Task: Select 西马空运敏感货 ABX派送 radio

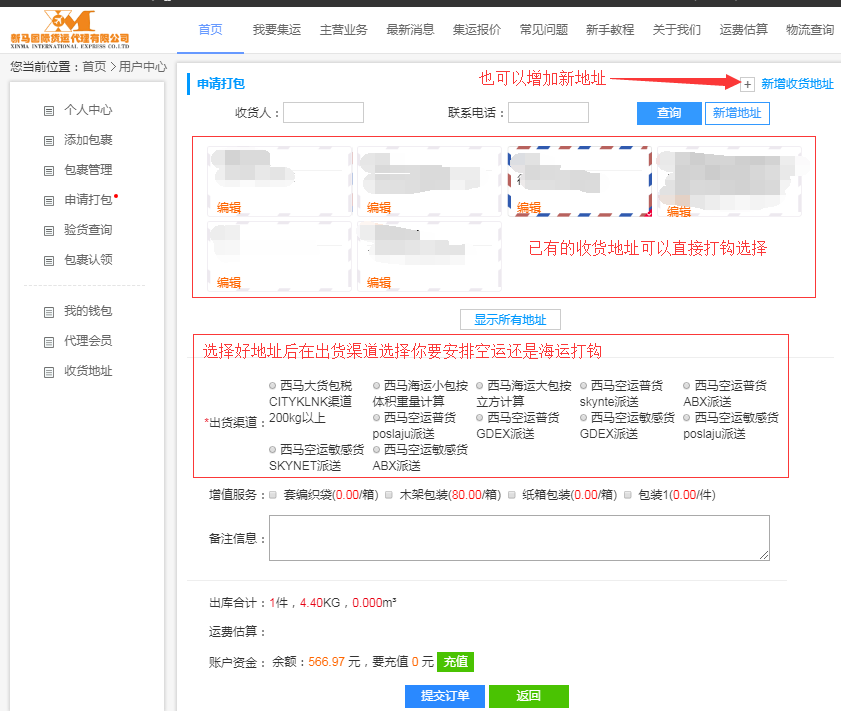Action: coord(377,449)
